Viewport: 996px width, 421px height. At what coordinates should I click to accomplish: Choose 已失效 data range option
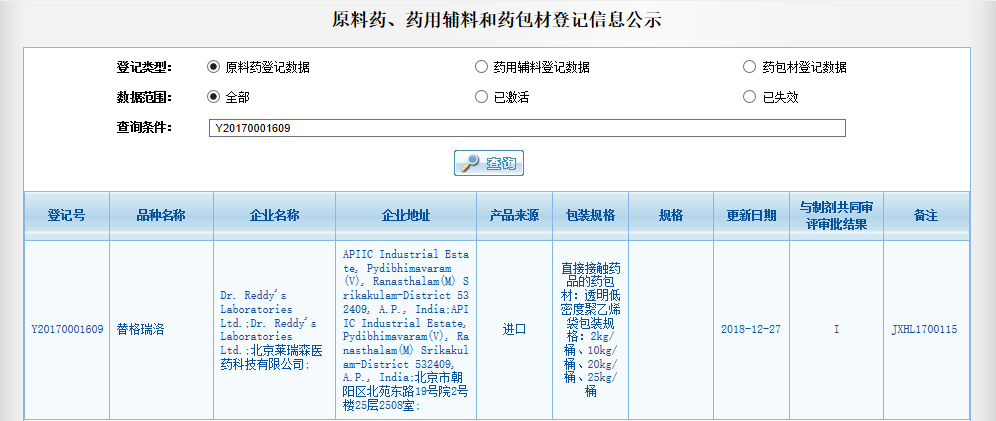tap(750, 97)
